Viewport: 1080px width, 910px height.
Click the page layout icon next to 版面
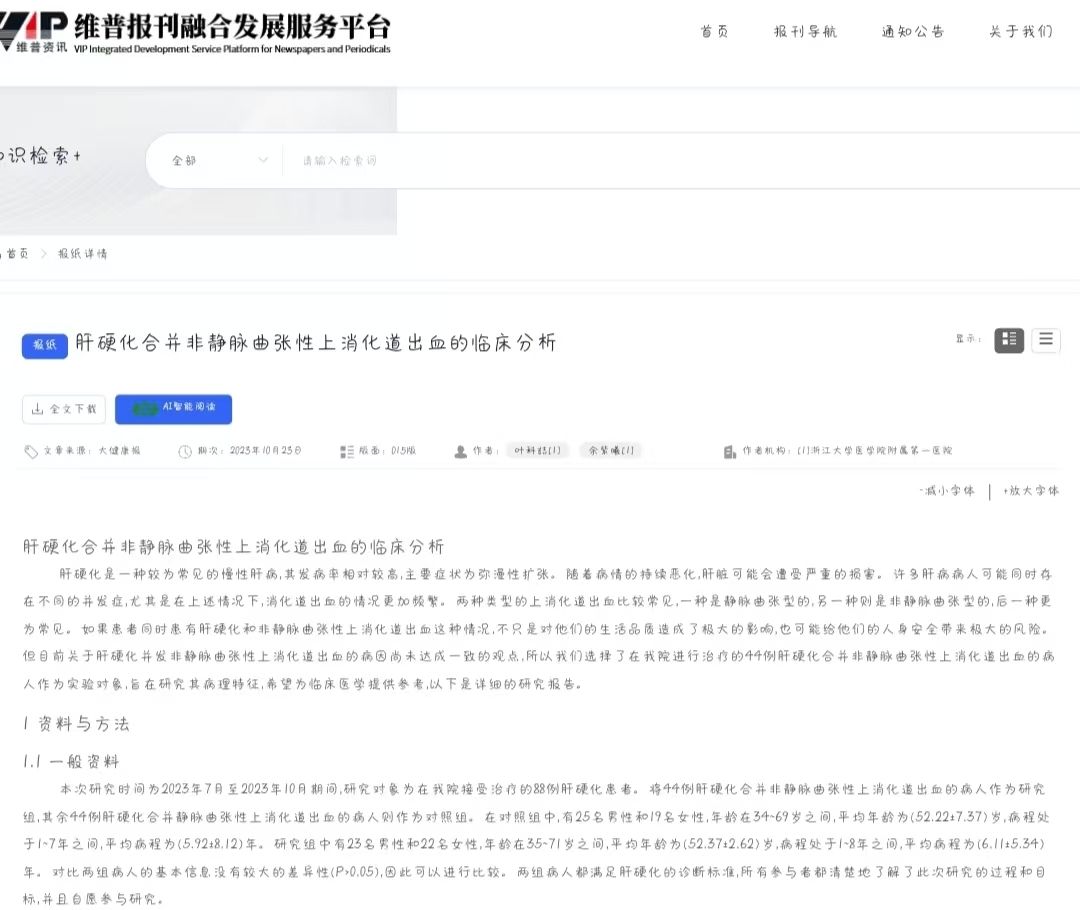(347, 451)
